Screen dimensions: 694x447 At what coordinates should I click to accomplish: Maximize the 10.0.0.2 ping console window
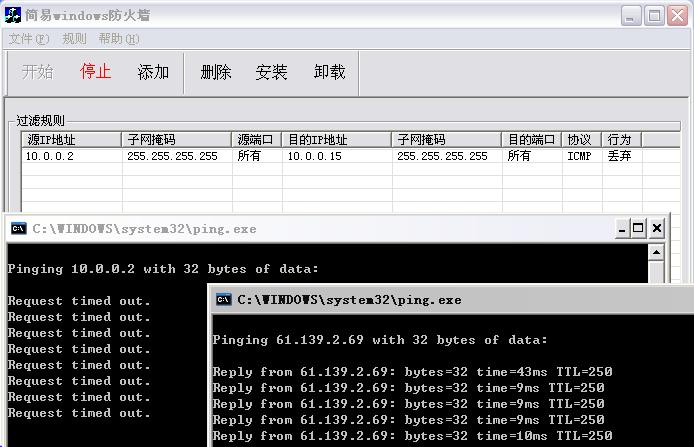(x=638, y=228)
